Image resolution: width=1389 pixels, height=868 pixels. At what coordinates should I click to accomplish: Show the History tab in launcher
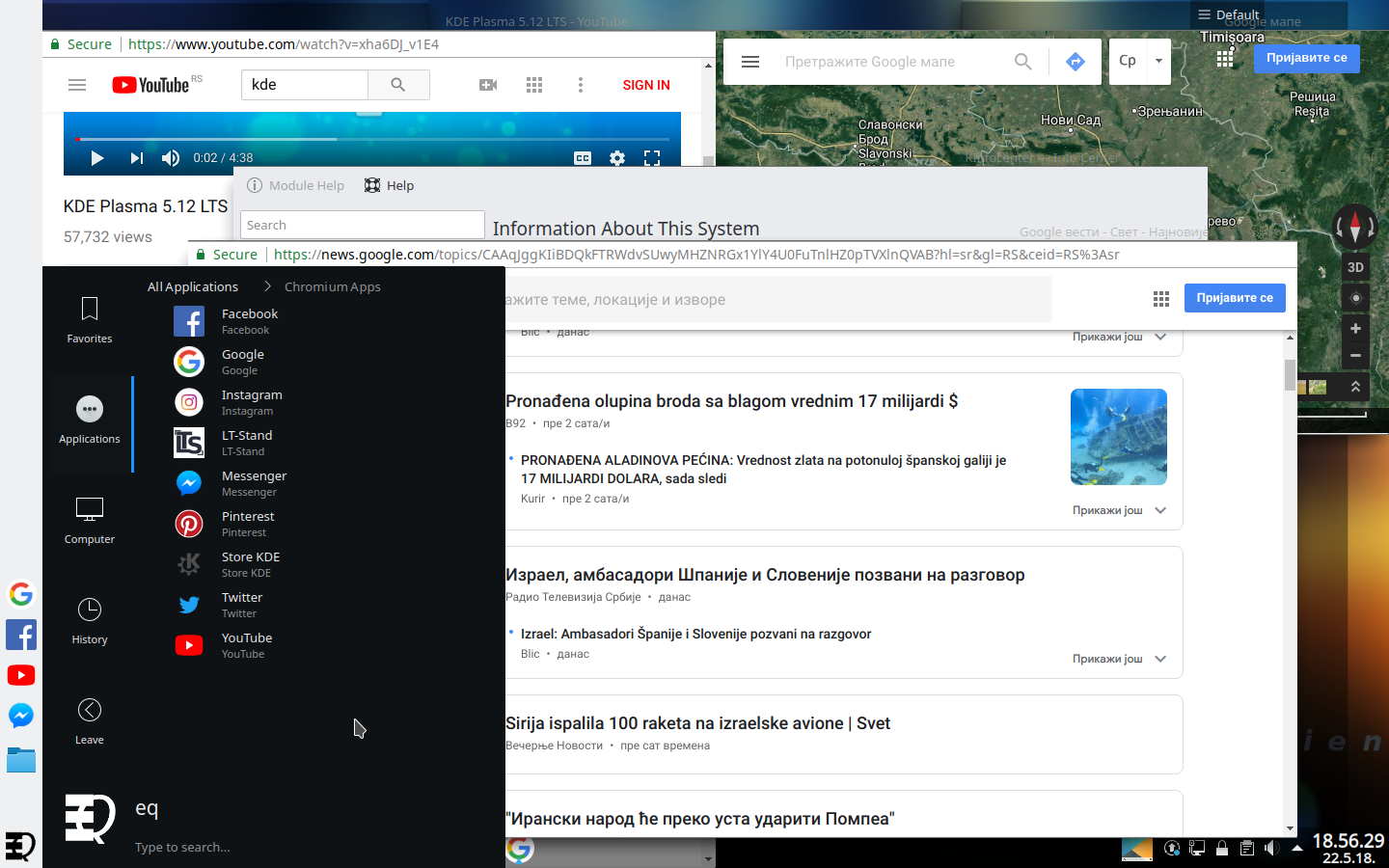click(89, 621)
